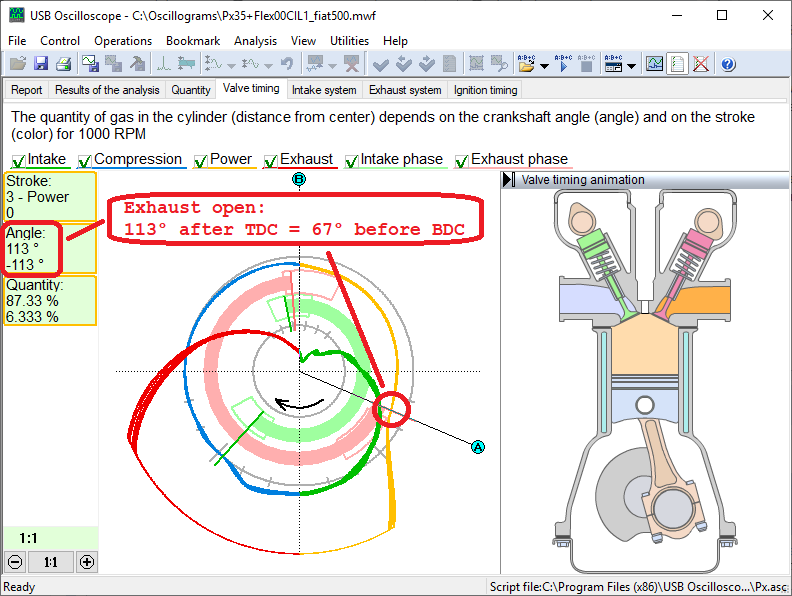
Task: Open the load script dropdown arrow
Action: (x=544, y=66)
